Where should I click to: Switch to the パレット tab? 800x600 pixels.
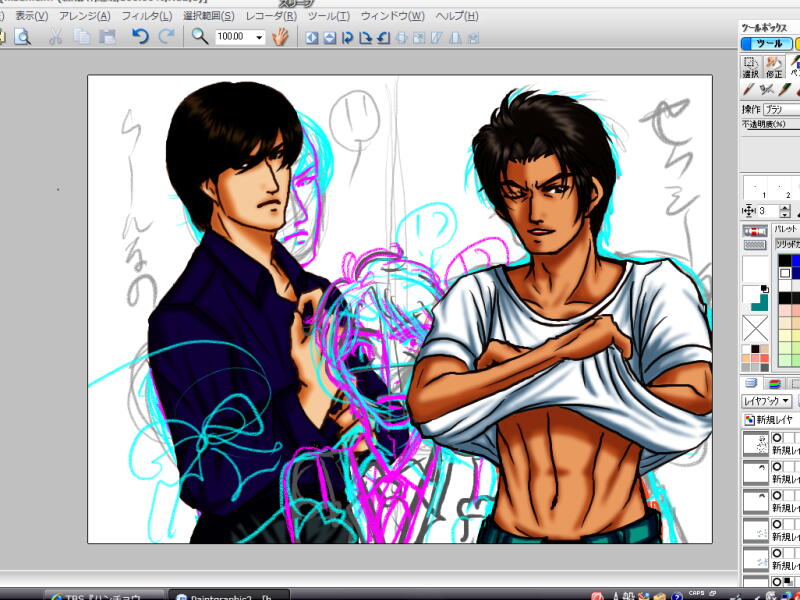(x=785, y=229)
